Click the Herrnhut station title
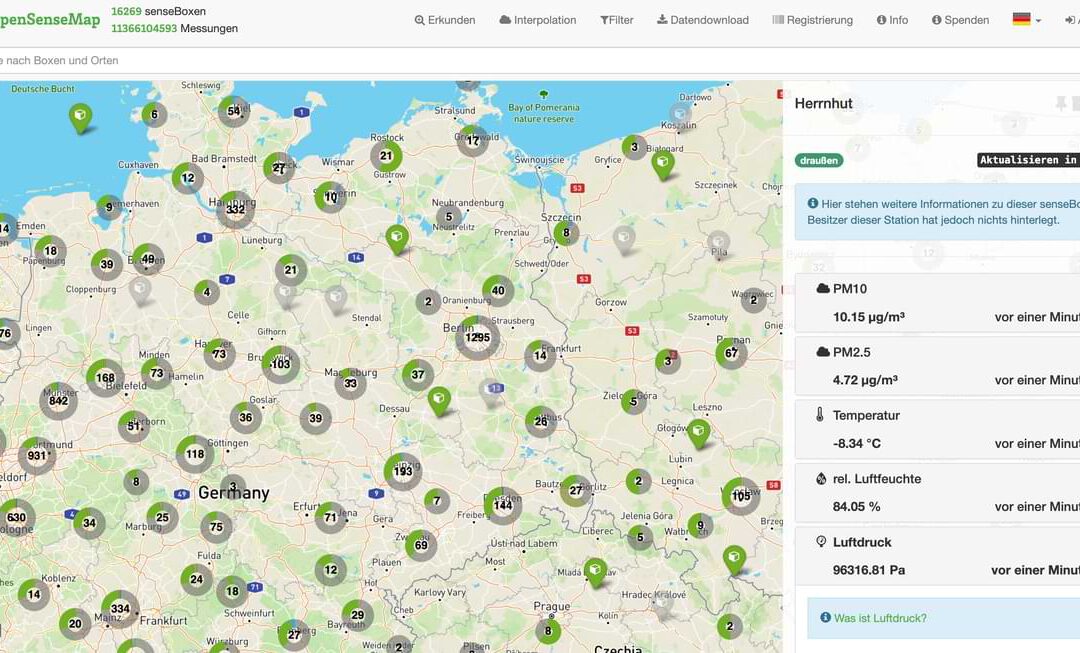The height and width of the screenshot is (653, 1080). coord(824,103)
